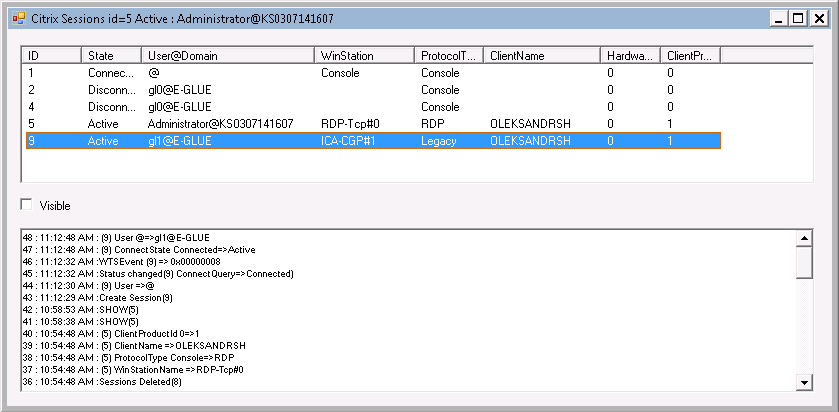Click log line 45 Status changed(9)
The width and height of the screenshot is (839, 412).
pos(158,274)
